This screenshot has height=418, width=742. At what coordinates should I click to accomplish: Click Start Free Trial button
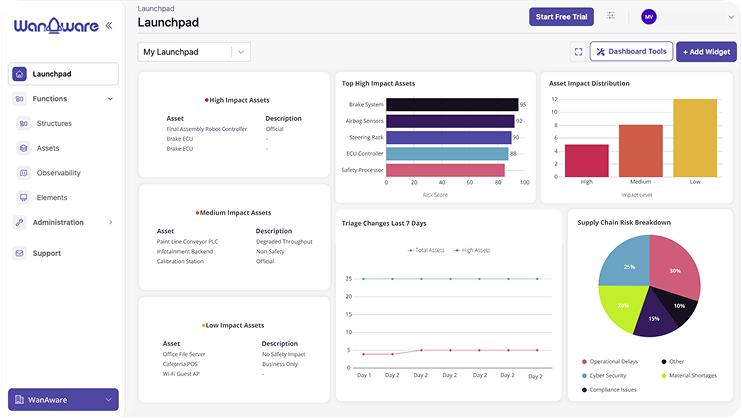[x=561, y=17]
